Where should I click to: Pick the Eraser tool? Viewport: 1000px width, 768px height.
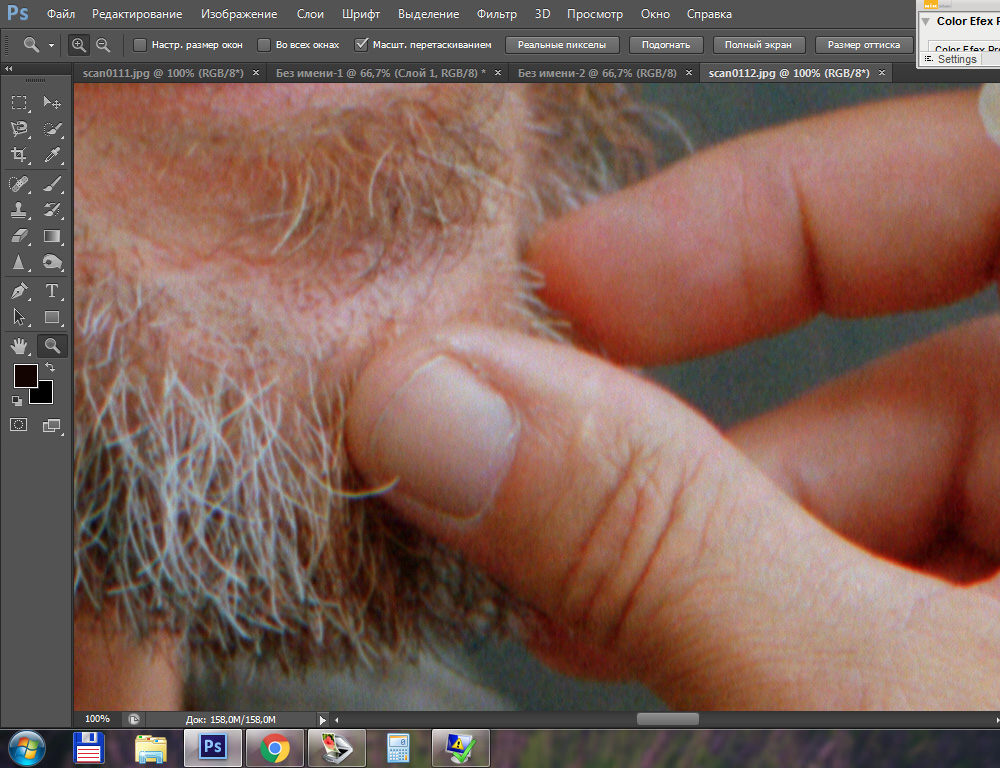click(x=19, y=237)
